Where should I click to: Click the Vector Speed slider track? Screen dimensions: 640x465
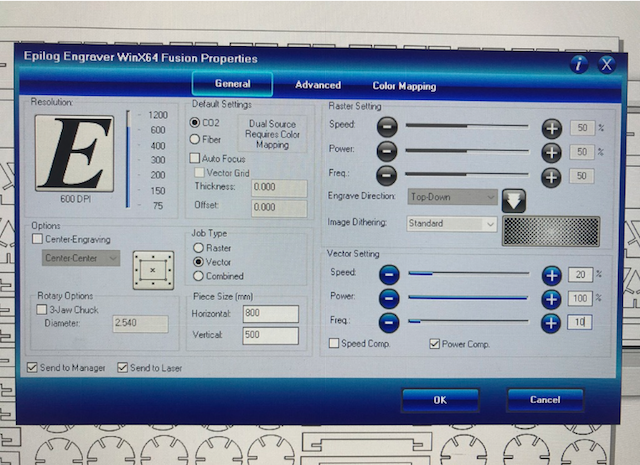coord(469,273)
